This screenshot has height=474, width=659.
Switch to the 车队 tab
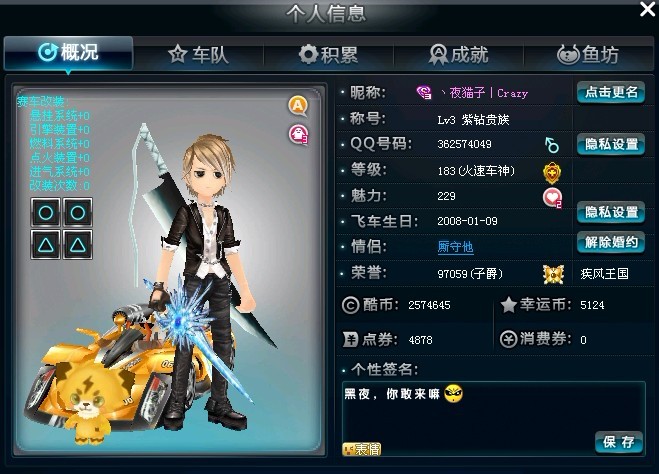pyautogui.click(x=198, y=55)
